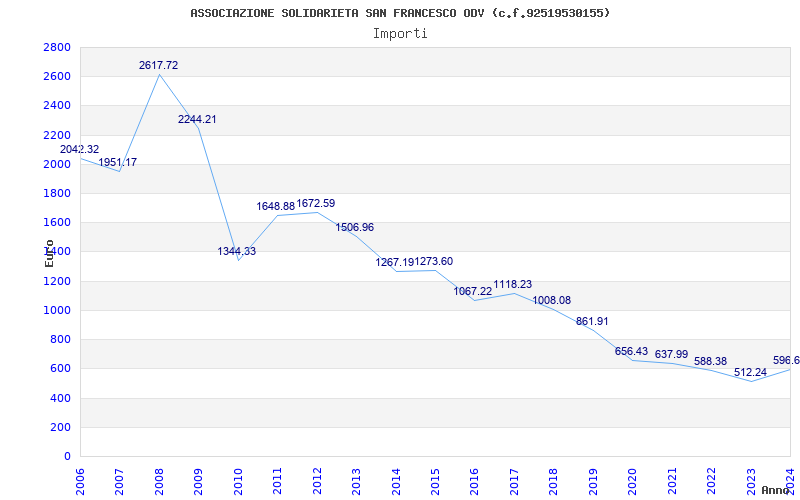Select the 2017 x-axis year label
The width and height of the screenshot is (800, 500).
(x=514, y=482)
